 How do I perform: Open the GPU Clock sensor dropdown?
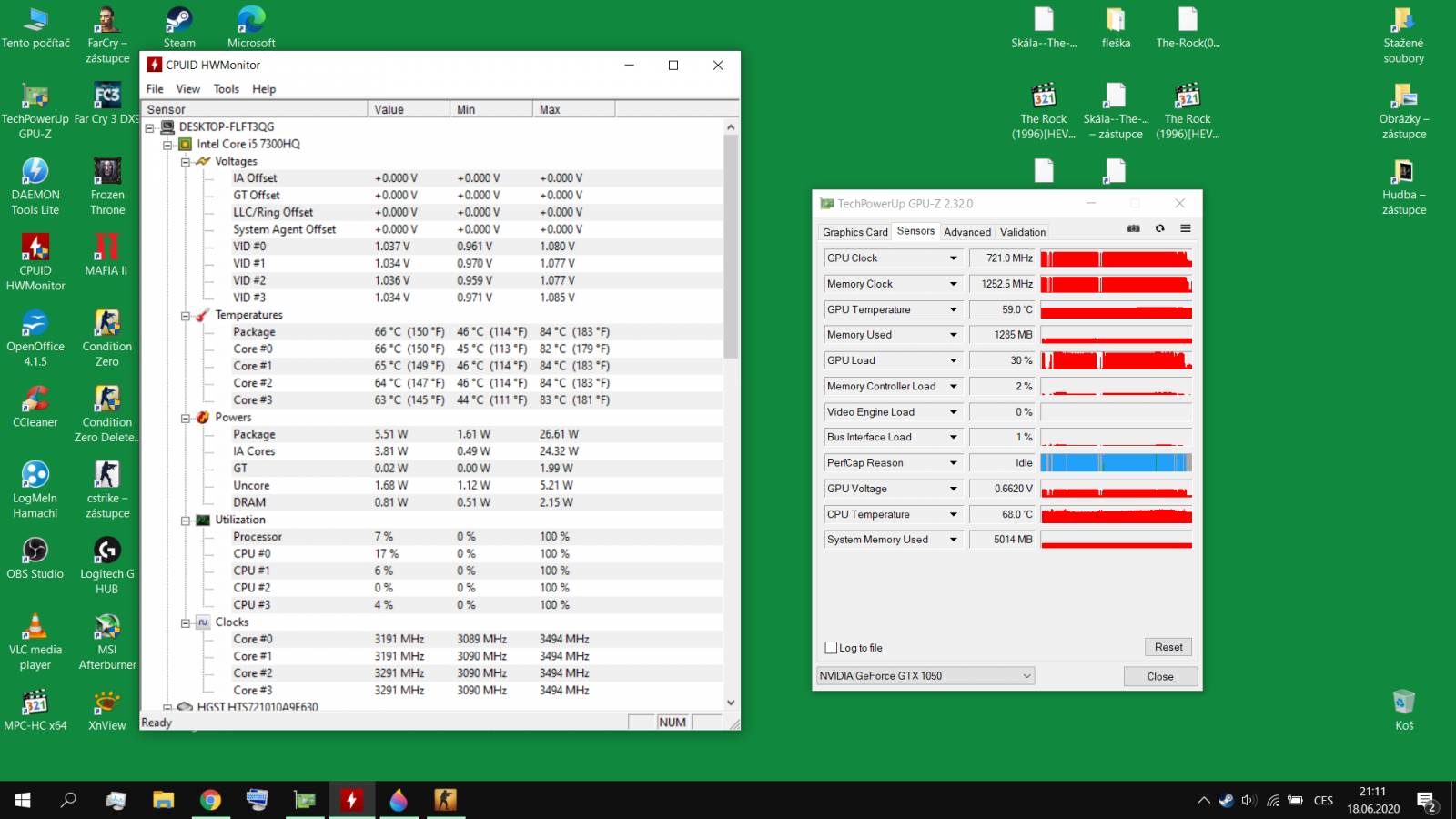954,258
